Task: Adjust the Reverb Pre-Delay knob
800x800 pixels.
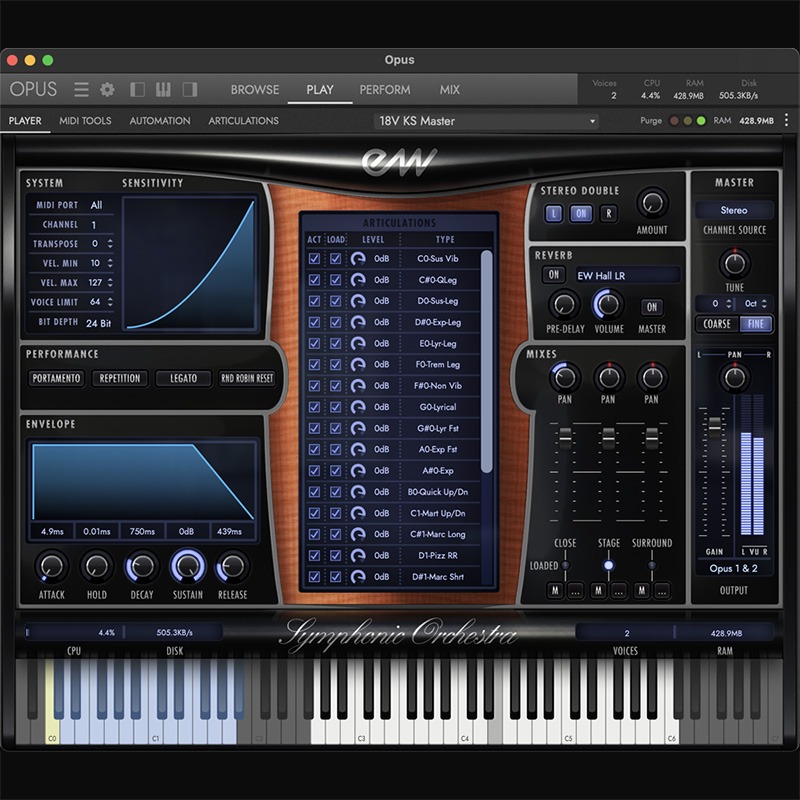Action: [564, 305]
